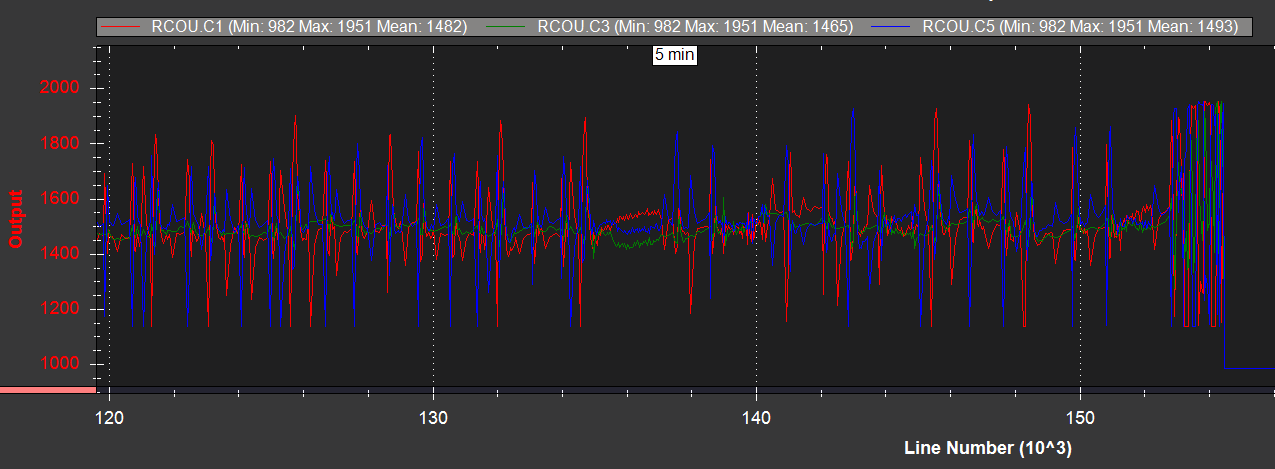This screenshot has height=469, width=1275.
Task: Click the 1400 Y-axis tick label
Action: pyautogui.click(x=59, y=253)
